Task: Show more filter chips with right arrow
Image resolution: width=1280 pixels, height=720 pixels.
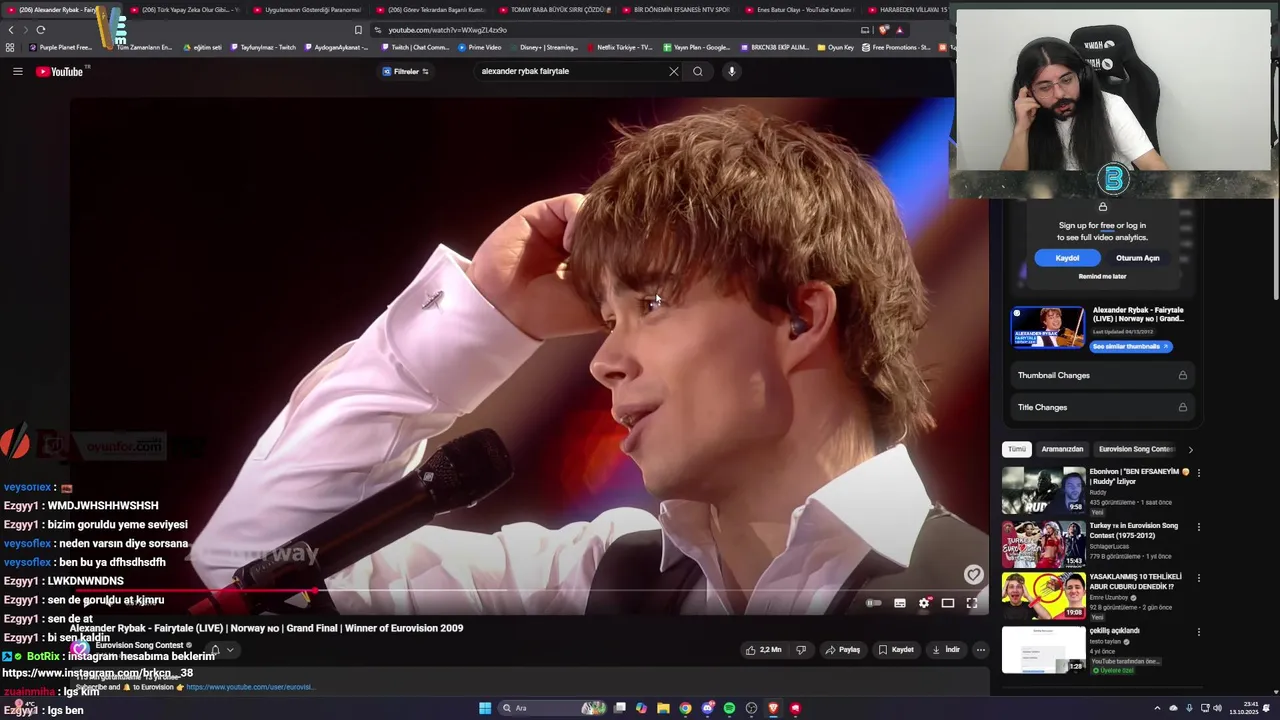Action: [1190, 450]
